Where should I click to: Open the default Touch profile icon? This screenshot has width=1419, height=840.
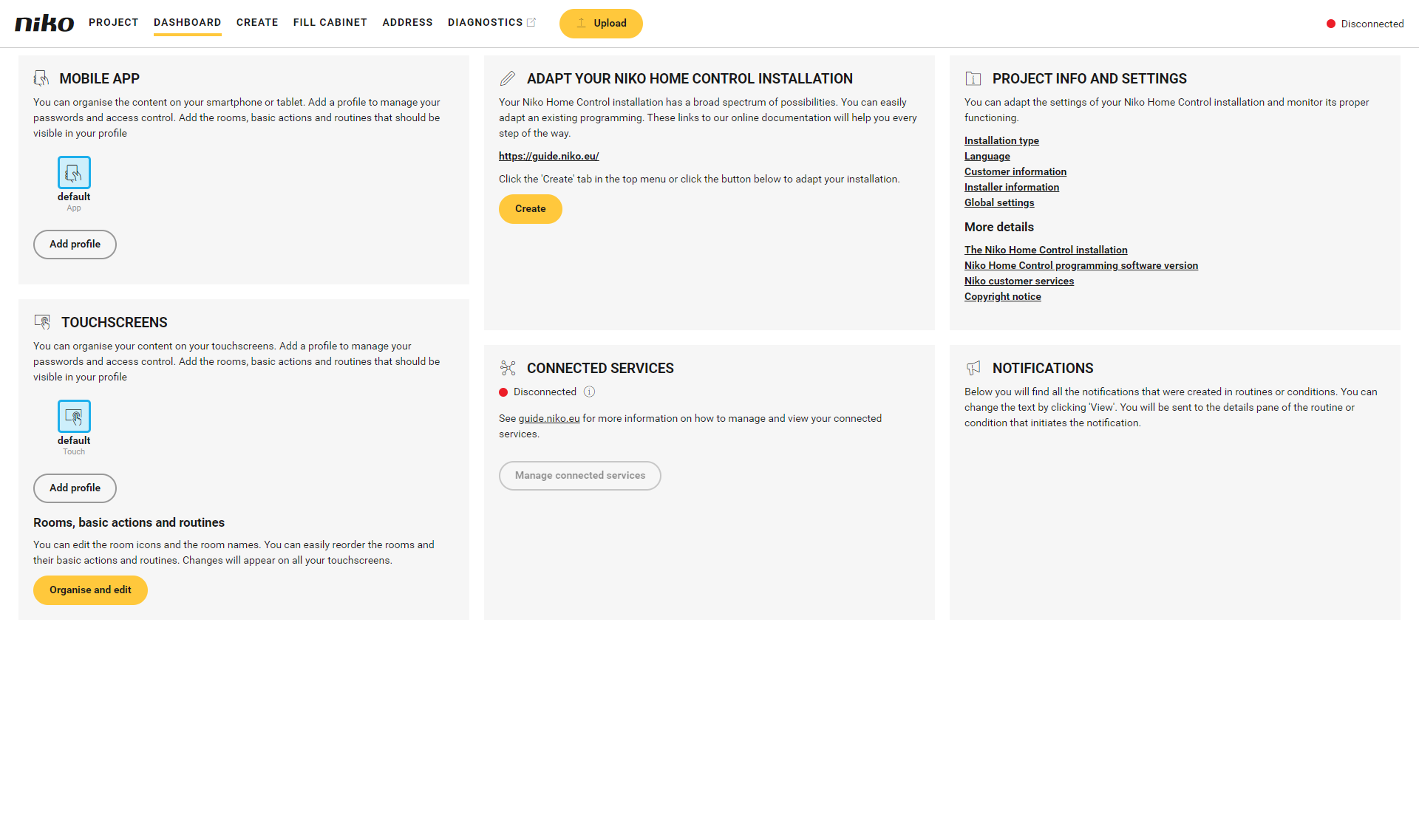pyautogui.click(x=74, y=416)
